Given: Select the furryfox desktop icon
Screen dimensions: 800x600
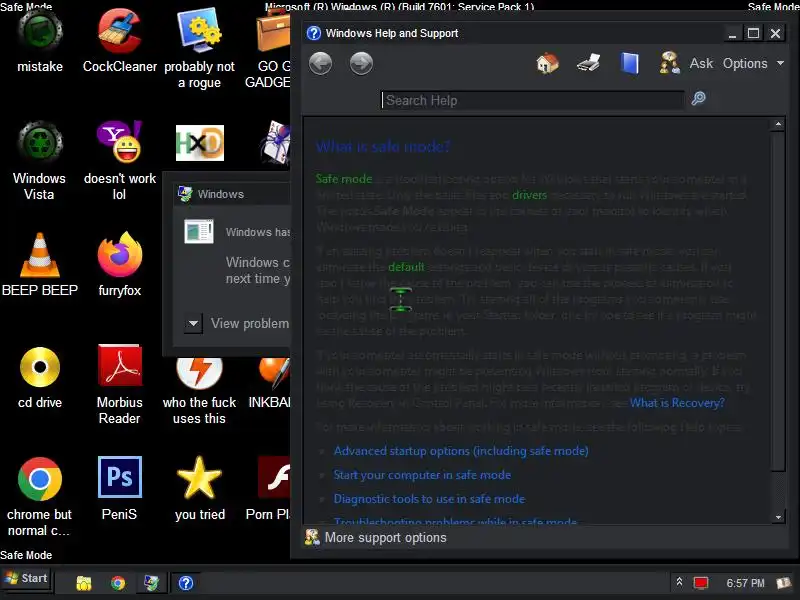Looking at the screenshot, I should click(x=119, y=264).
